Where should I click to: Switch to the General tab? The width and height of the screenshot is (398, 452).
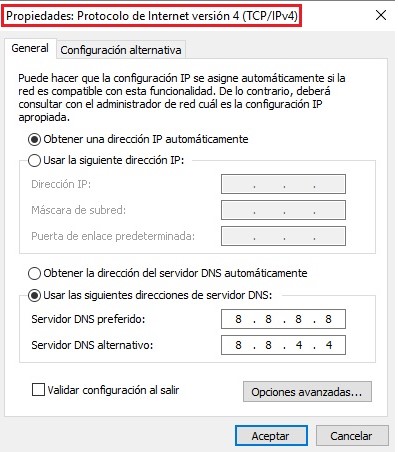coord(30,48)
